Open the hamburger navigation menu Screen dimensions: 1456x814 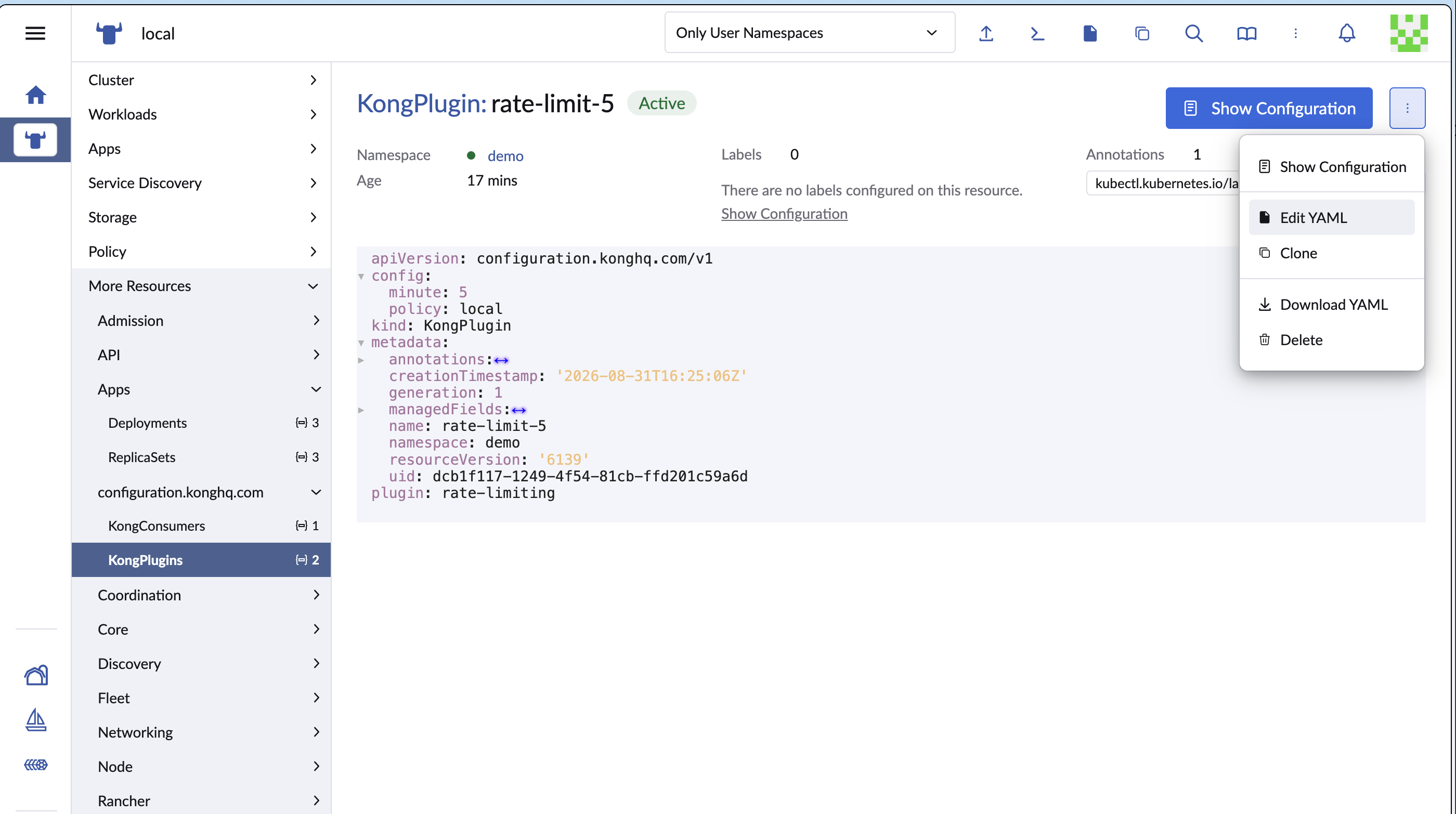35,33
